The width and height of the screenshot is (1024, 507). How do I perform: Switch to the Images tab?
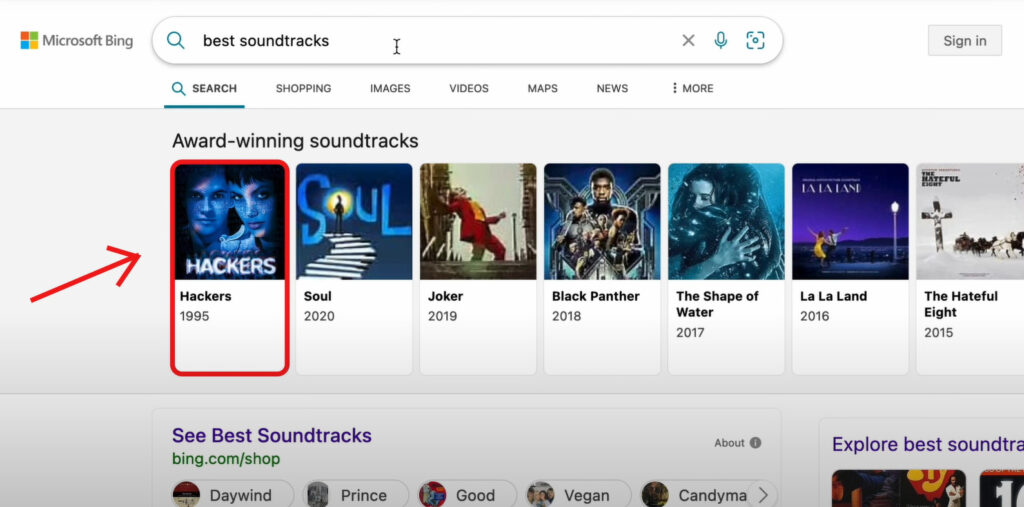tap(390, 88)
